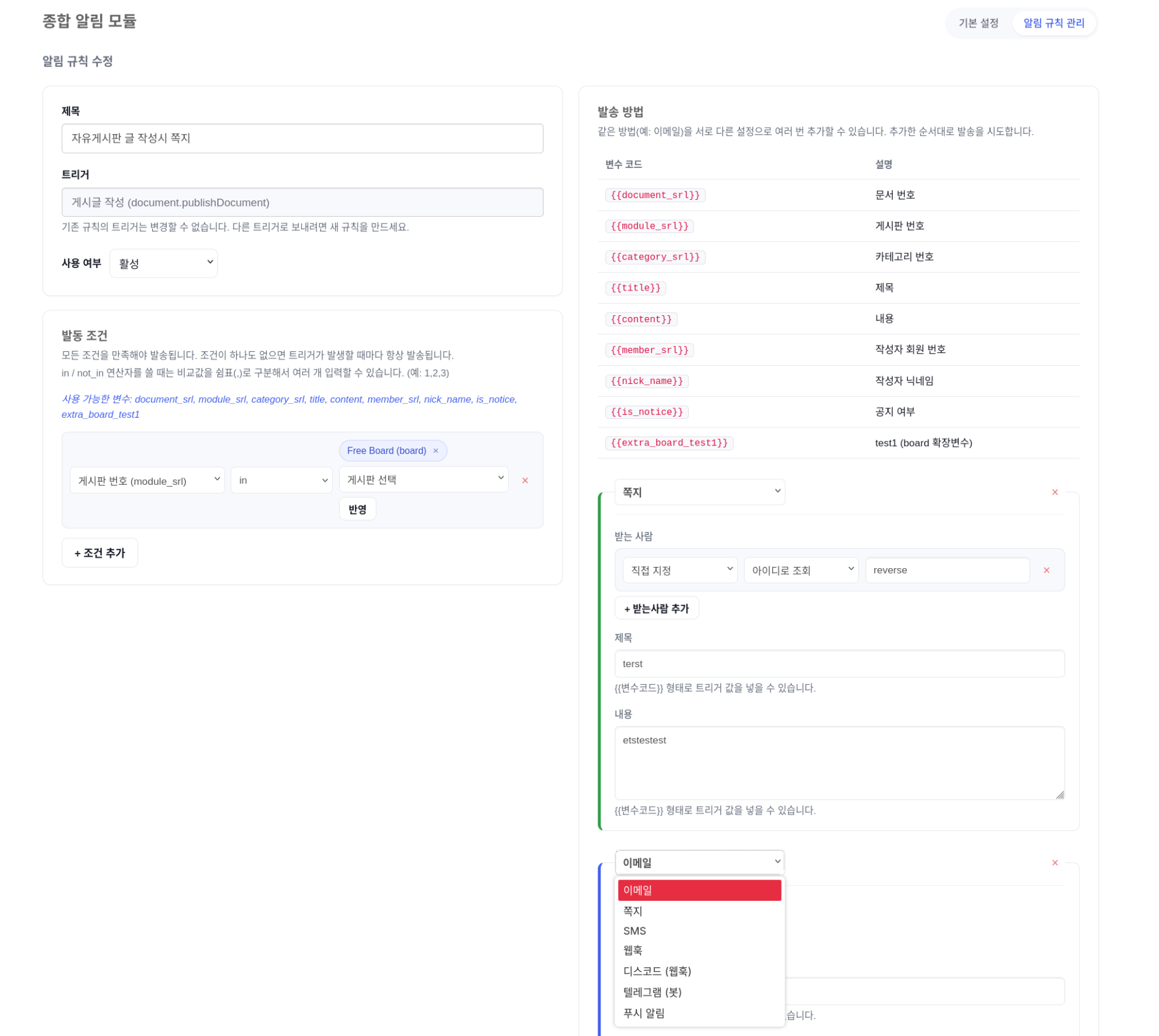Viewport: 1159px width, 1036px height.
Task: Click the 사용 가능한 변수 hint text
Action: tap(289, 406)
